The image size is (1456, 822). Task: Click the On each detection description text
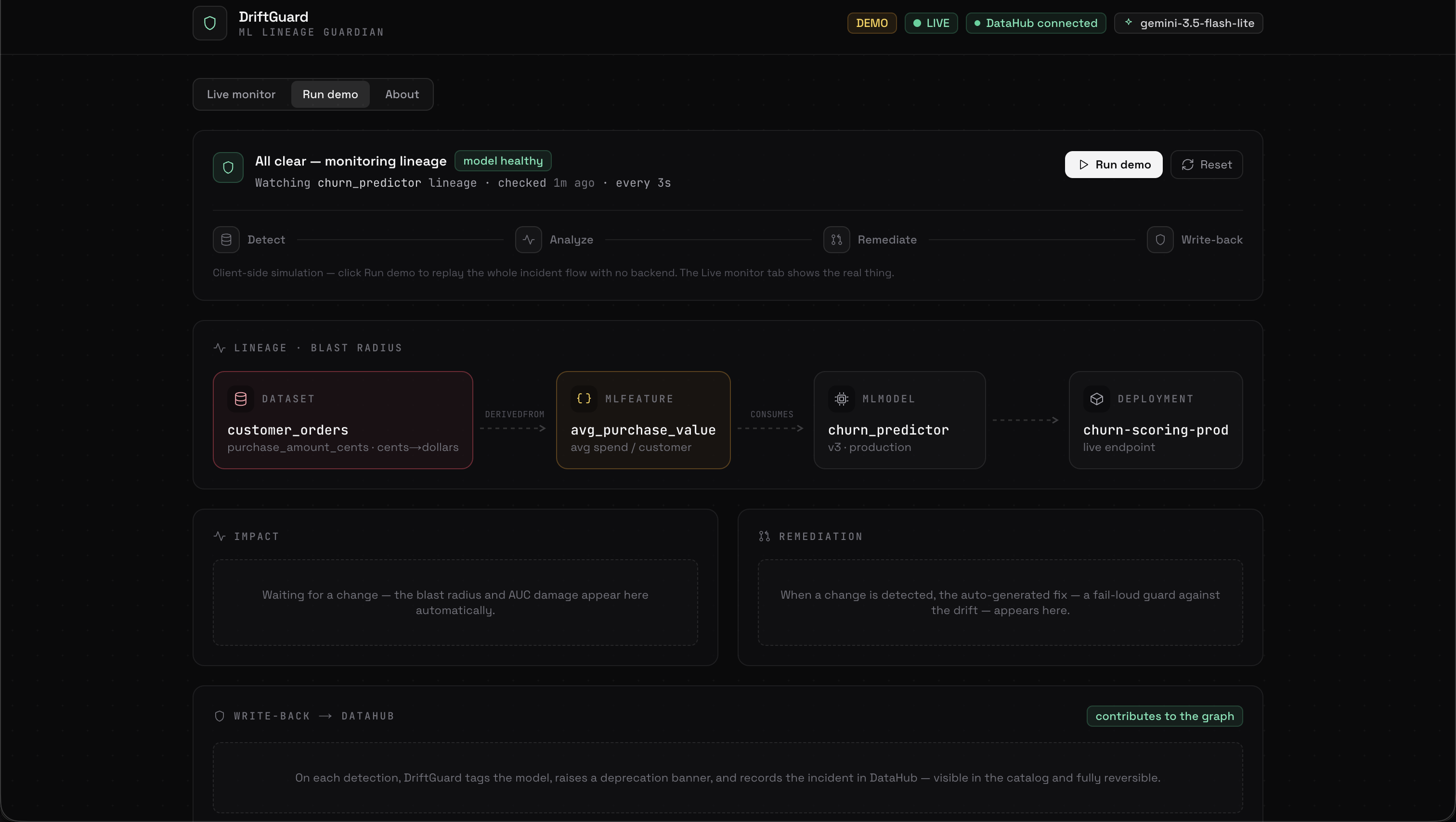point(728,778)
